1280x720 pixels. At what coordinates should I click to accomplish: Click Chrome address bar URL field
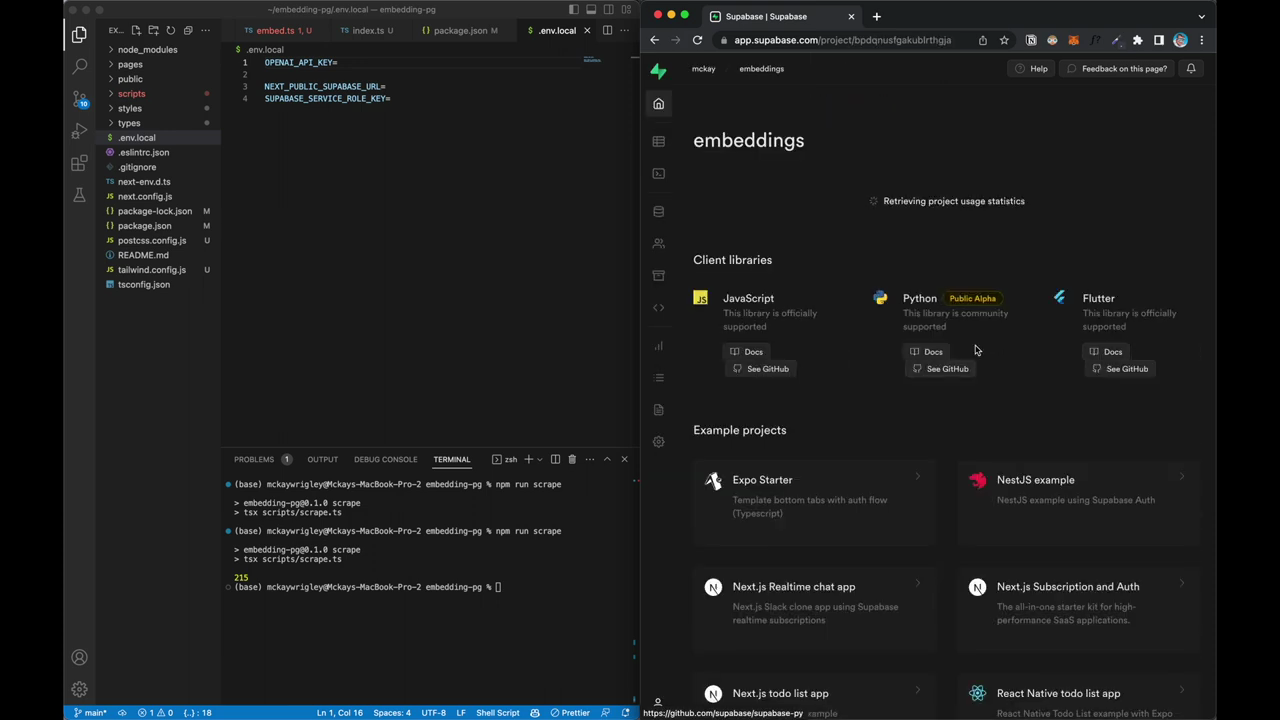[842, 40]
